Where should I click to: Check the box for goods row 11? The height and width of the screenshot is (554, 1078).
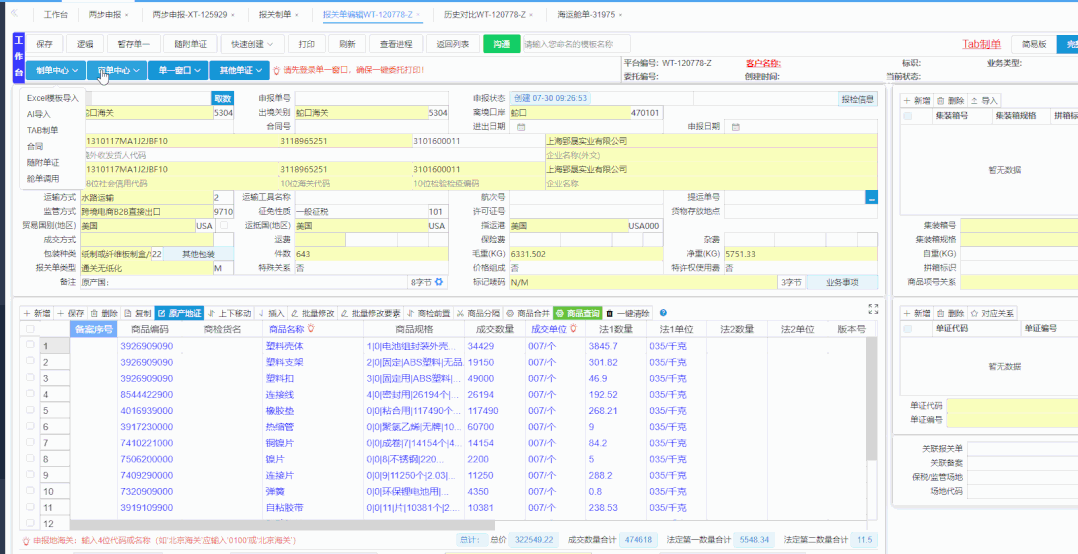click(x=30, y=507)
